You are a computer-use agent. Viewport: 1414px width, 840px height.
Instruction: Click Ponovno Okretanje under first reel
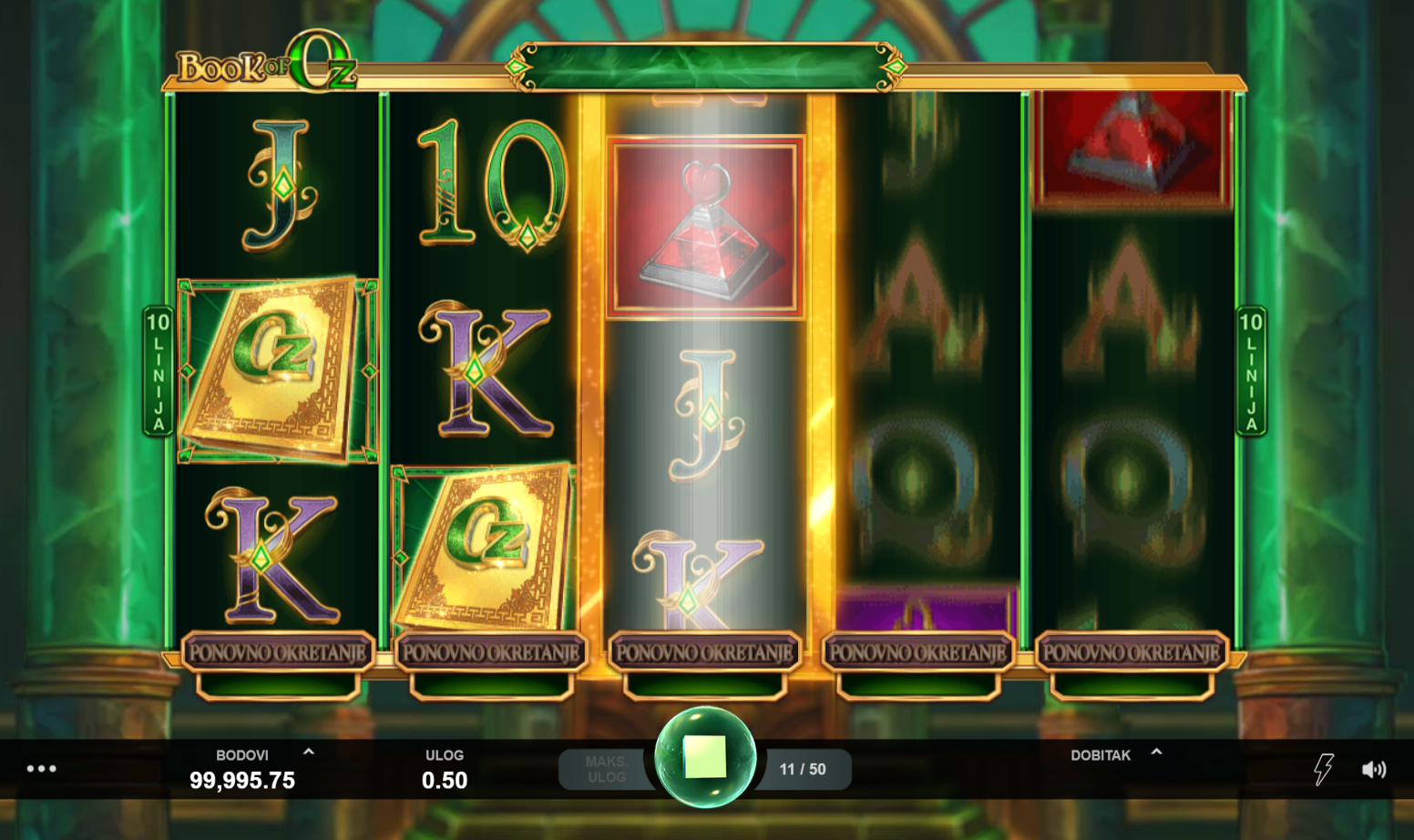(278, 652)
